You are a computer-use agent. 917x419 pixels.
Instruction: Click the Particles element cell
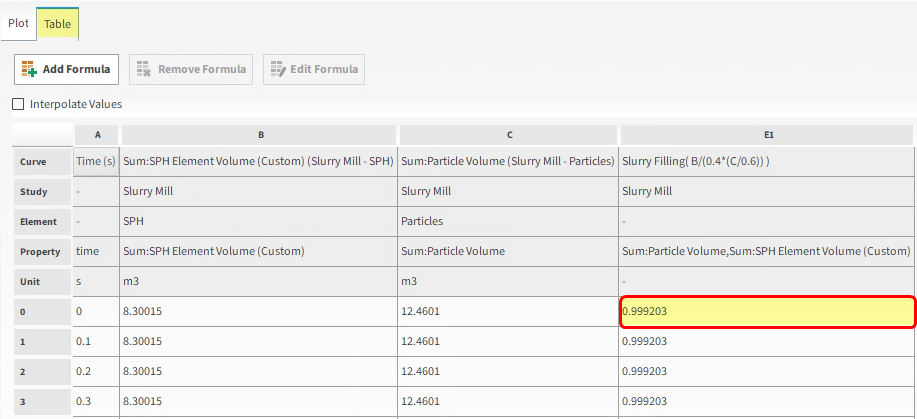(x=508, y=221)
